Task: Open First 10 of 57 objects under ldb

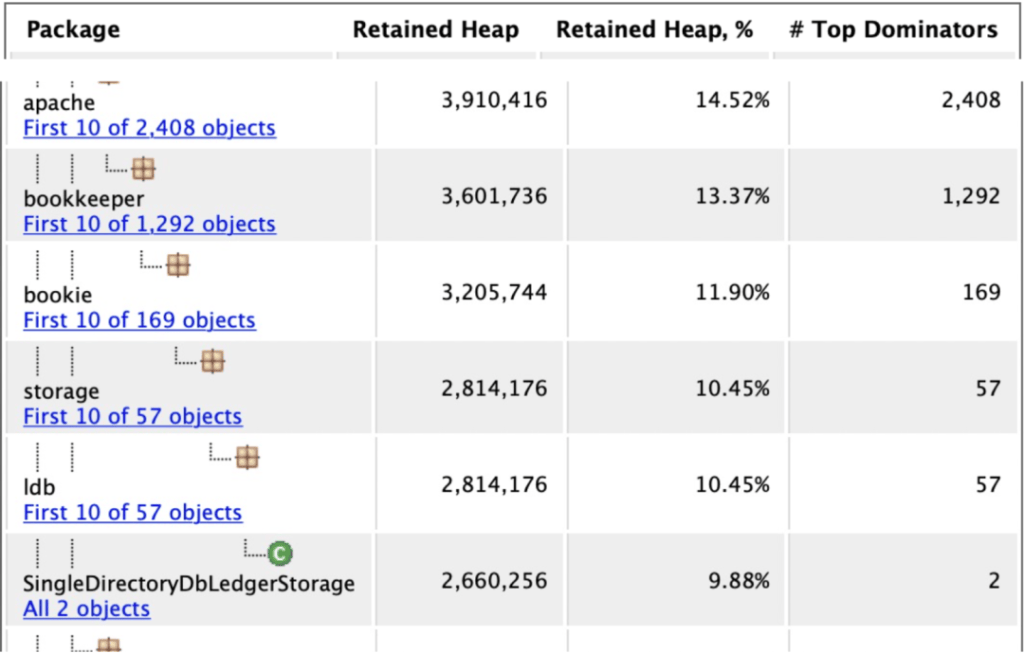Action: pyautogui.click(x=133, y=512)
